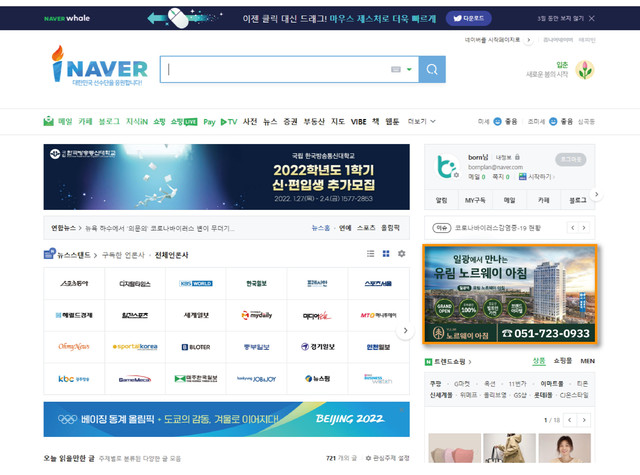Screen dimensions: 640x475
Task: Open the 쇼핑LIVE menu item
Action: [x=184, y=121]
